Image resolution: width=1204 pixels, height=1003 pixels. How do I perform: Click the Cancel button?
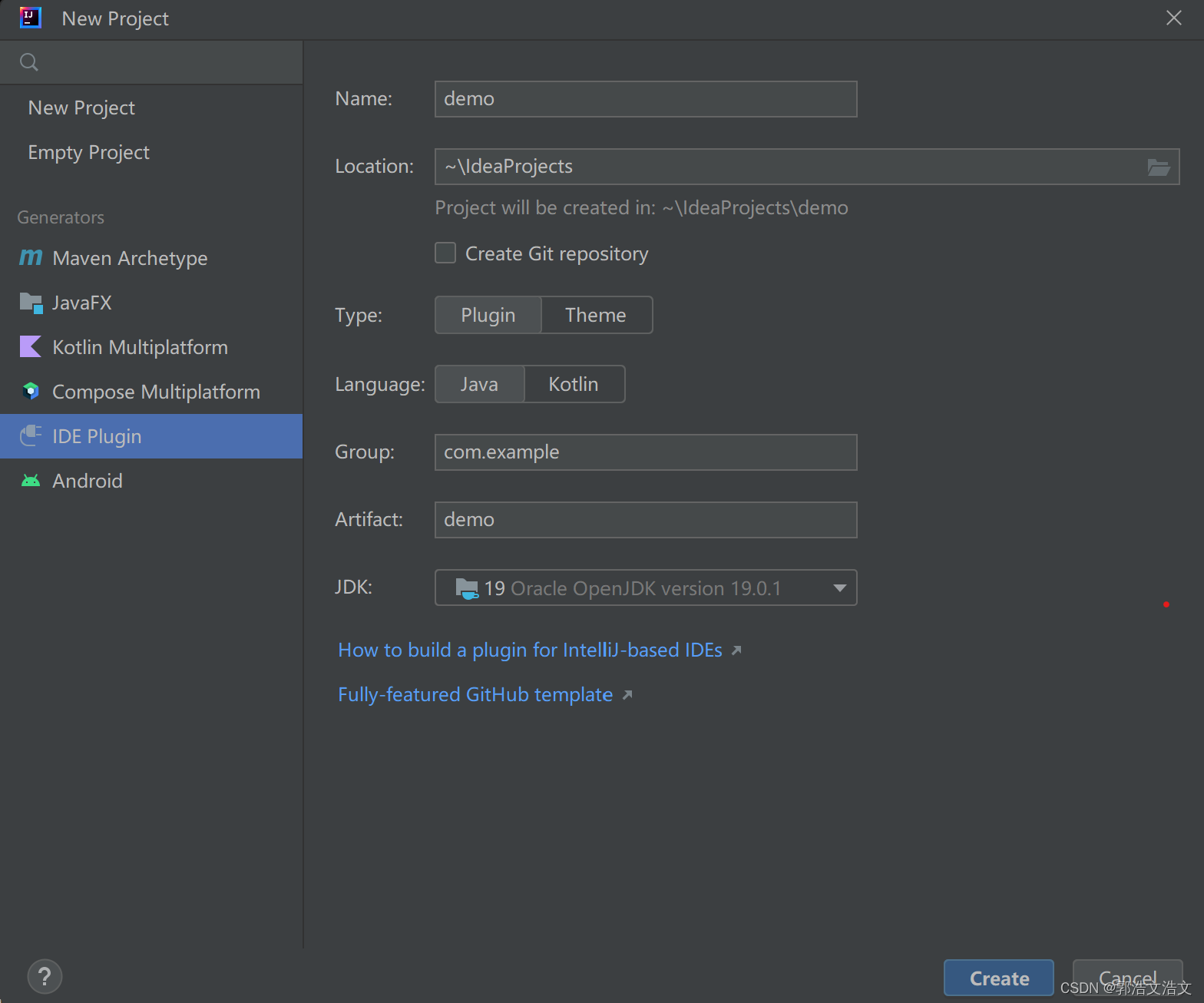point(1127,978)
